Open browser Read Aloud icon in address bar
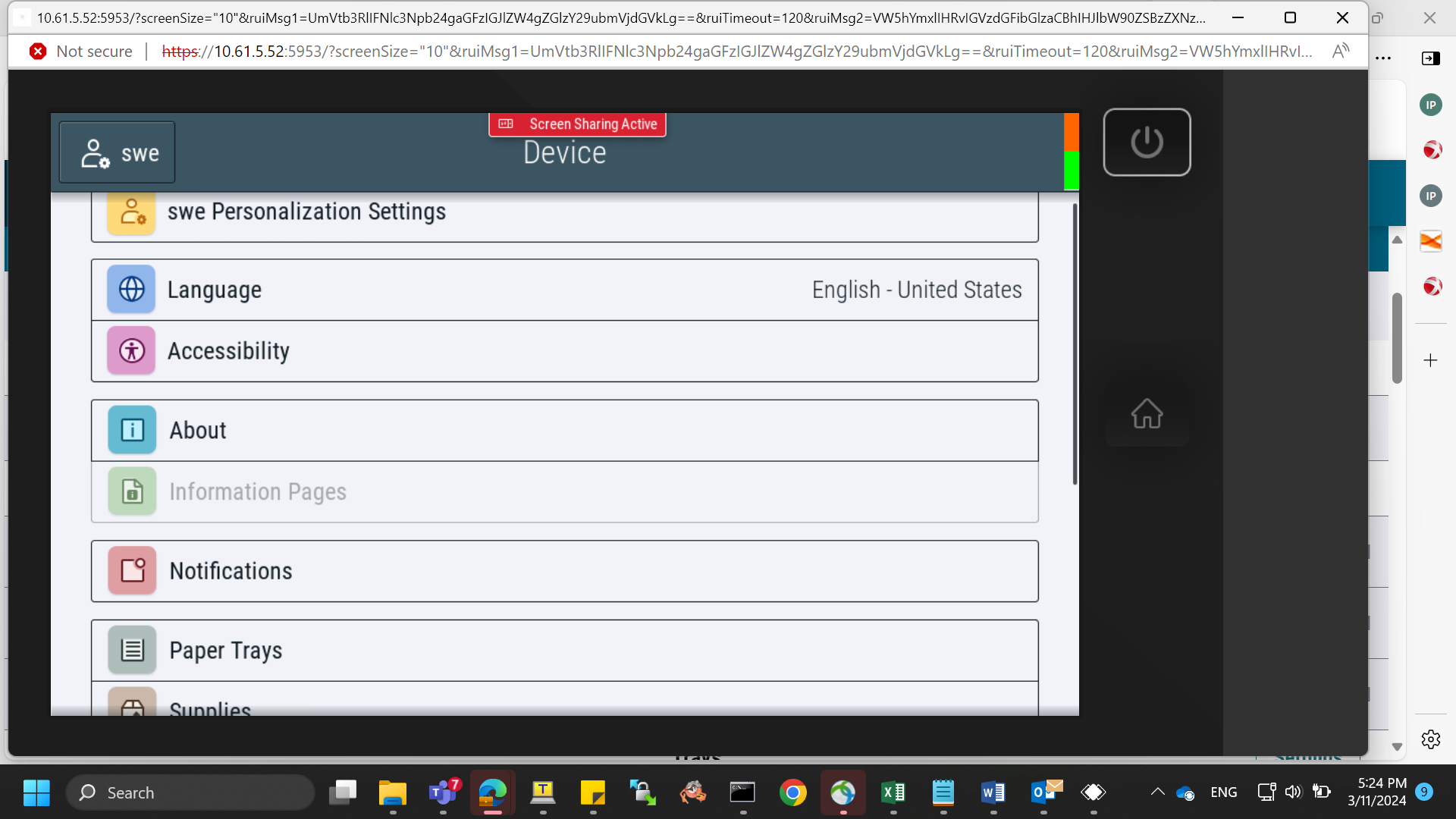The image size is (1456, 819). click(1341, 51)
